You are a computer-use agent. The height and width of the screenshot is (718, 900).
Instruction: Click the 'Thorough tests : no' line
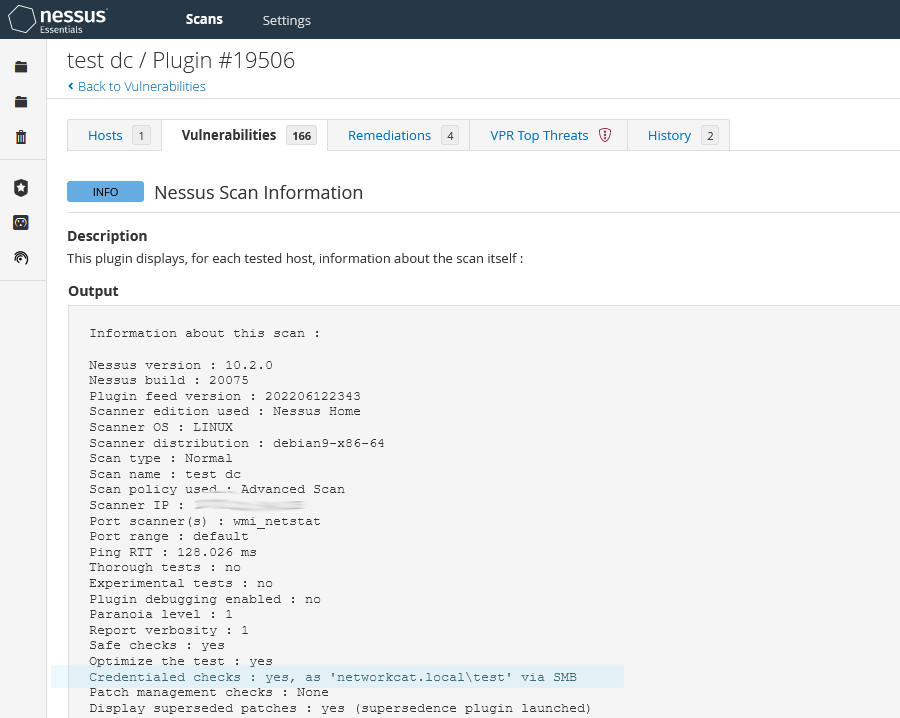pyautogui.click(x=165, y=567)
